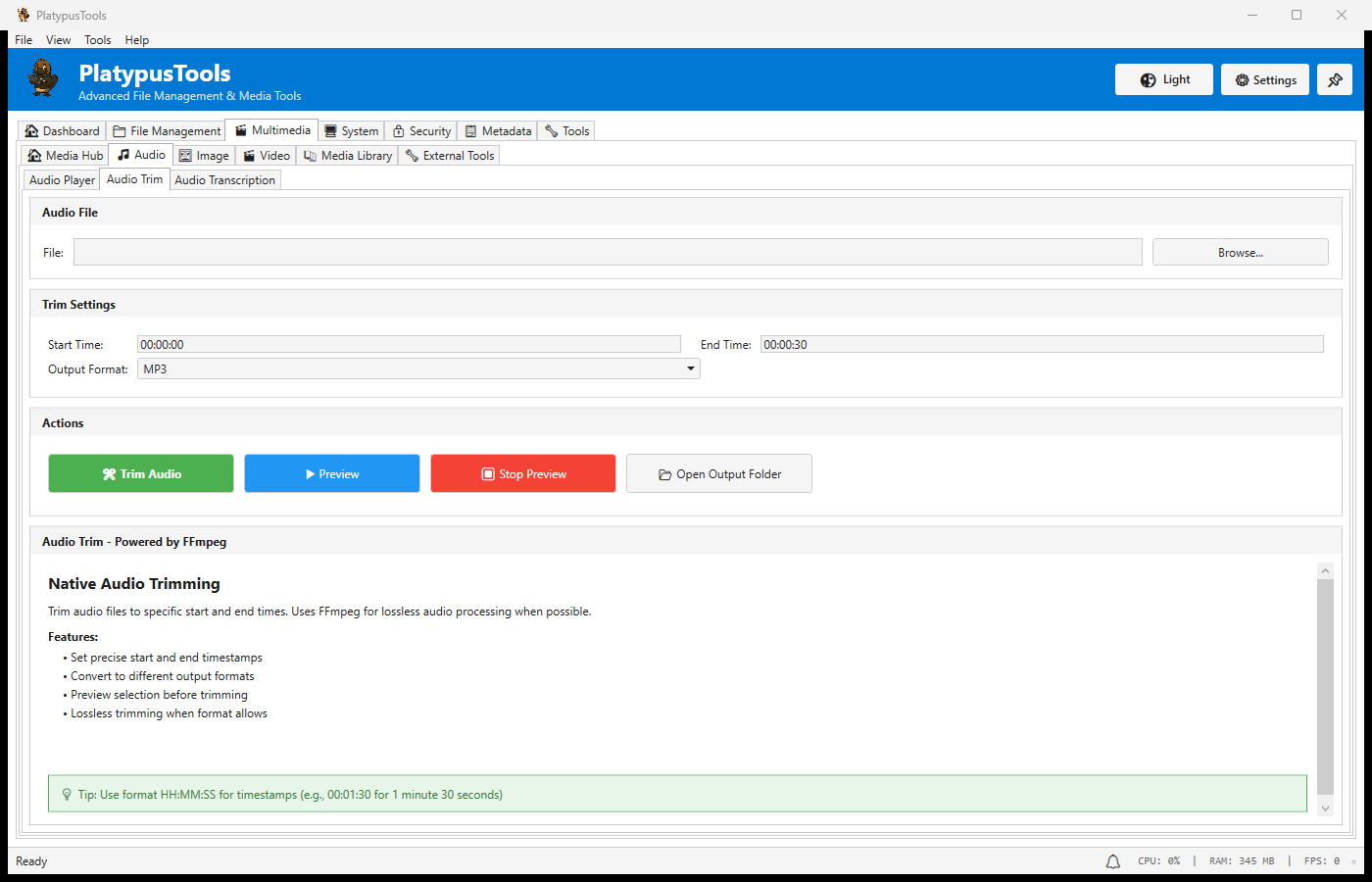Open the Media Hub tab
The width and height of the screenshot is (1372, 882).
pyautogui.click(x=65, y=156)
